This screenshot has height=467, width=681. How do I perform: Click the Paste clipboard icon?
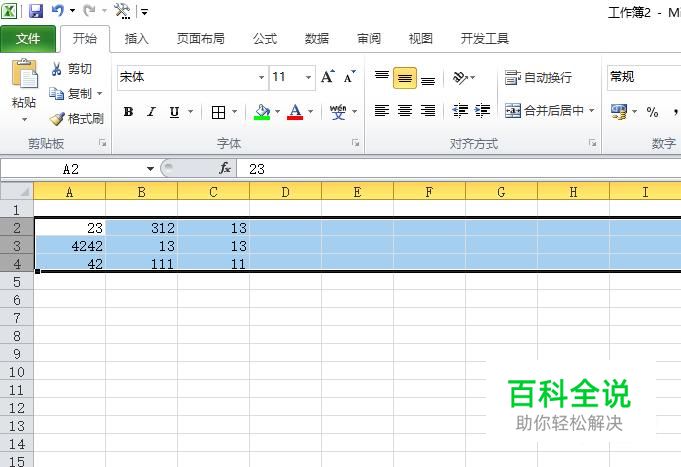tap(24, 74)
